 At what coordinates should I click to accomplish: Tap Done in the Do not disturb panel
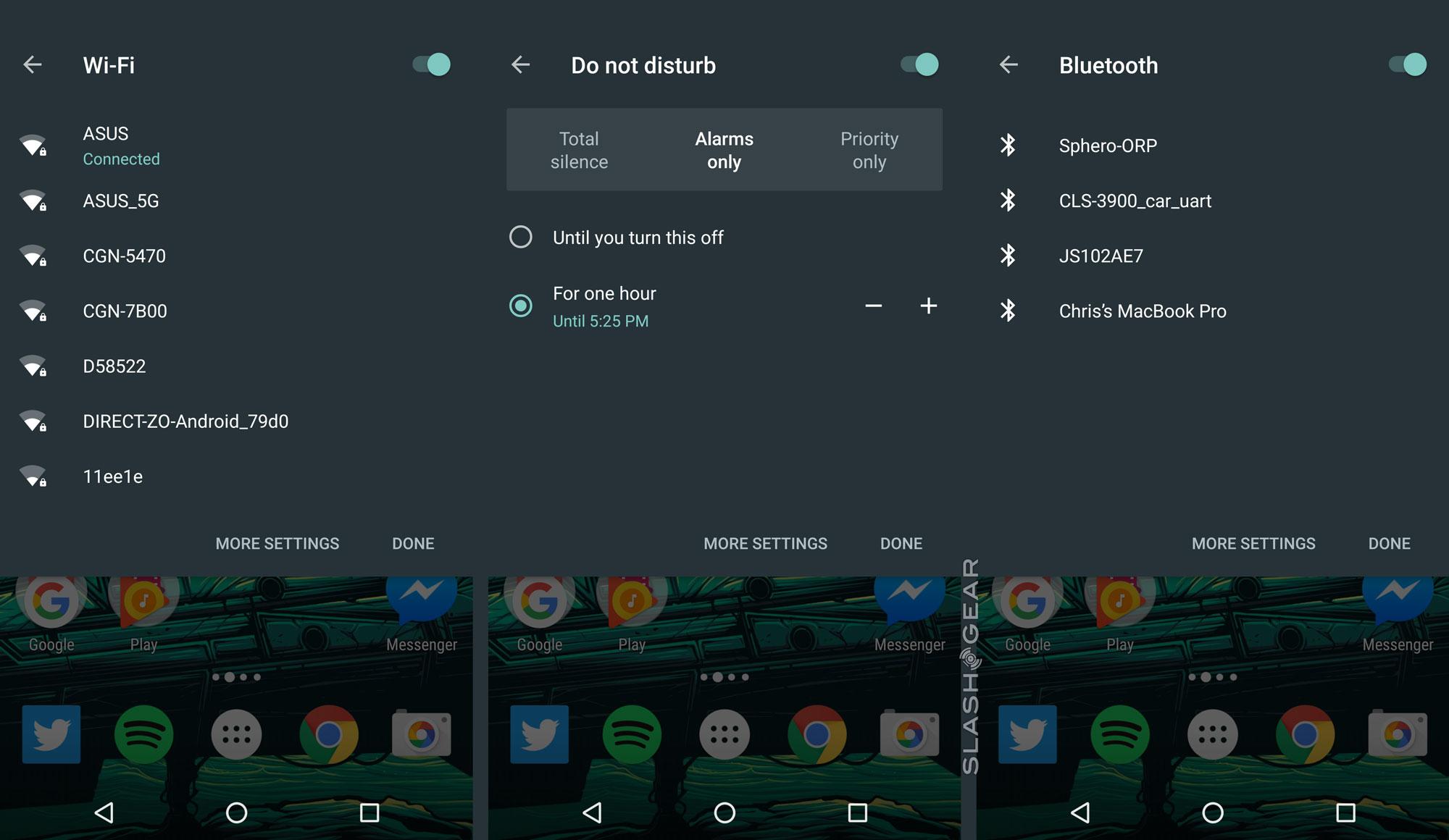[x=901, y=543]
